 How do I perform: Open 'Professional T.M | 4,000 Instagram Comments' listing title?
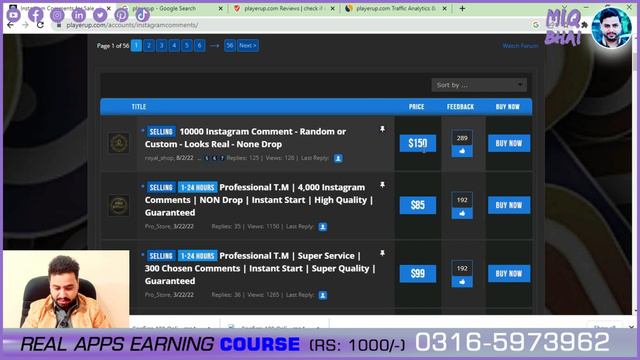click(259, 200)
